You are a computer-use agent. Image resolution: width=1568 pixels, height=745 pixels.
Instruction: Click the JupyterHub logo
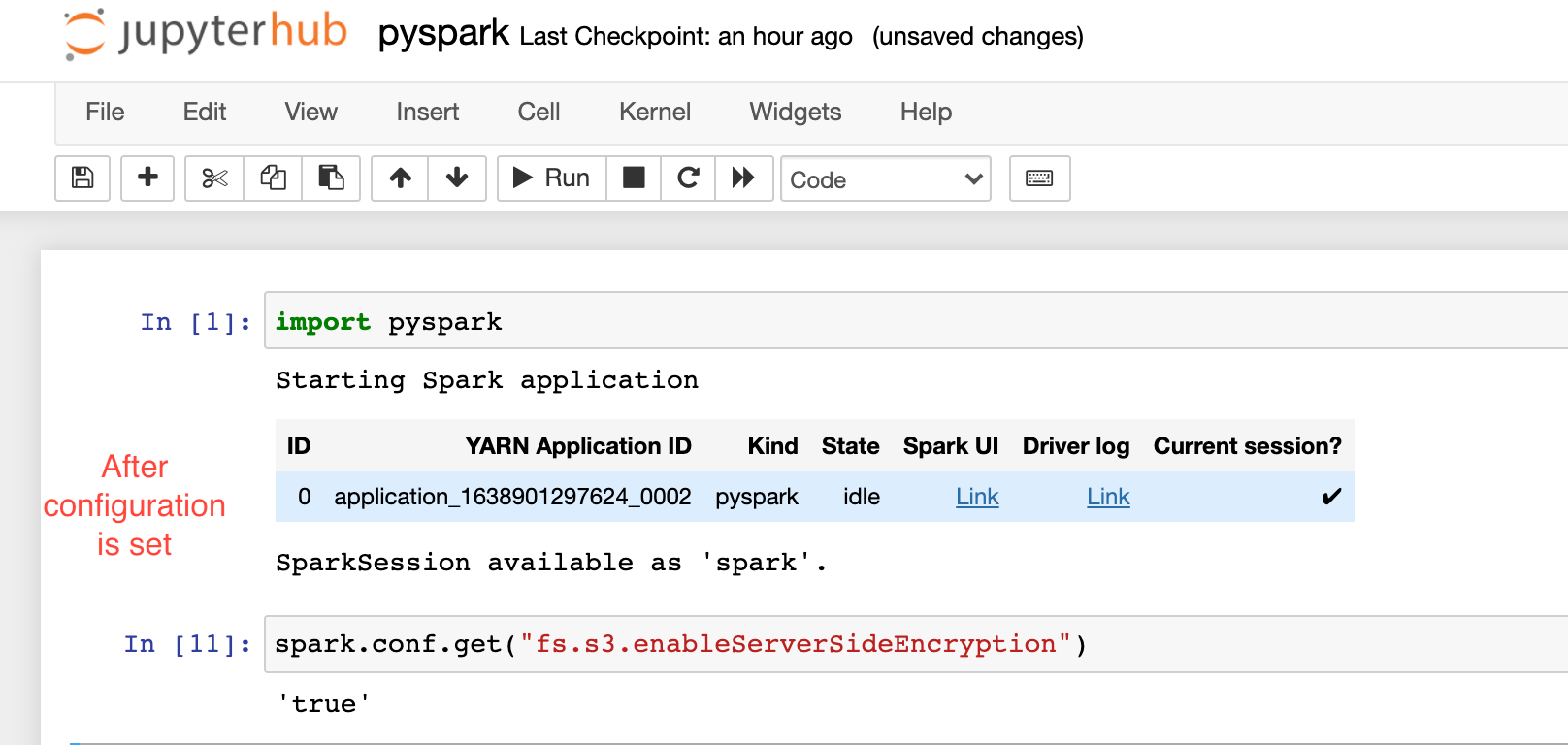(205, 34)
